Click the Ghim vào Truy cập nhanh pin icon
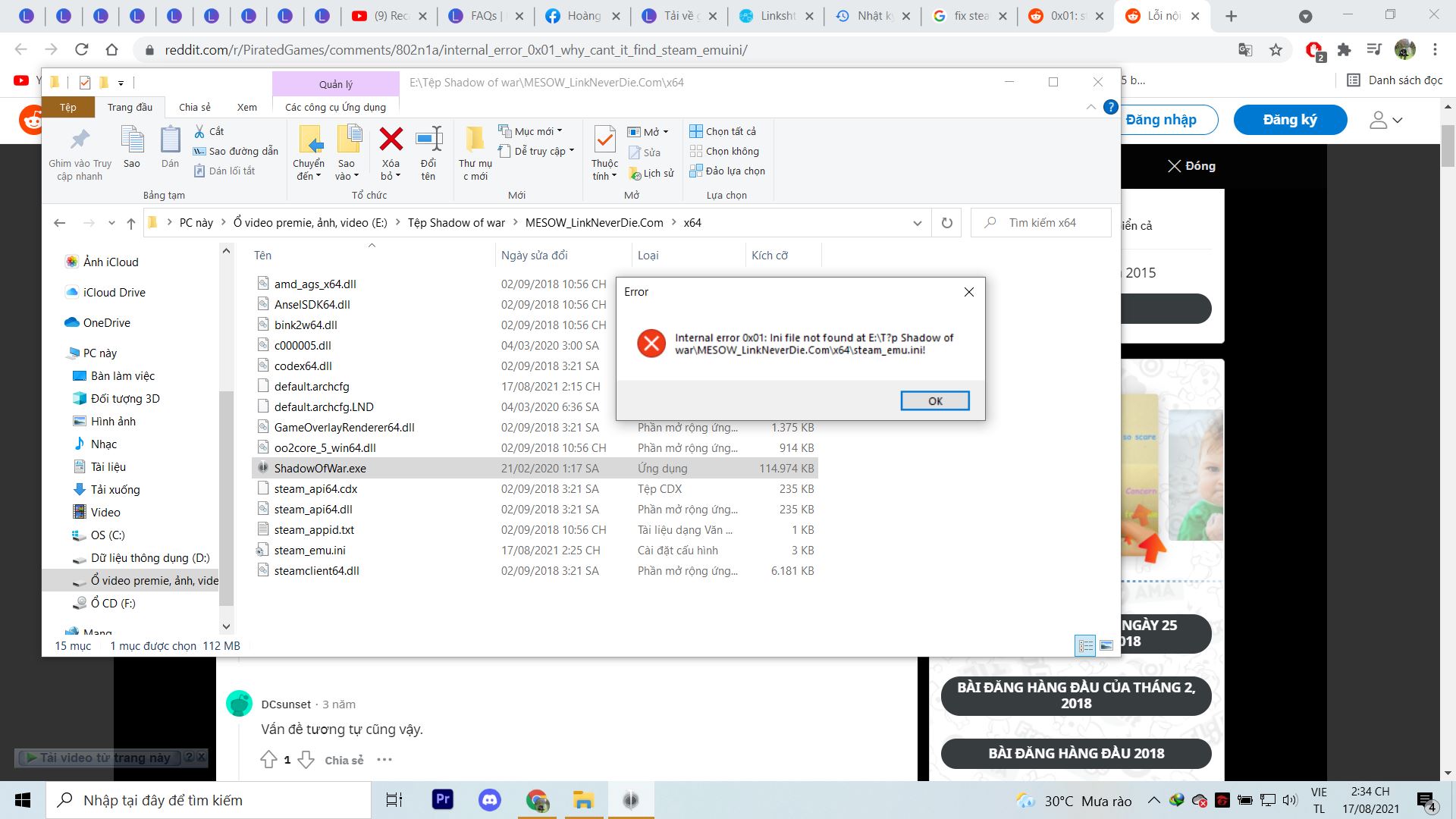 (x=80, y=140)
